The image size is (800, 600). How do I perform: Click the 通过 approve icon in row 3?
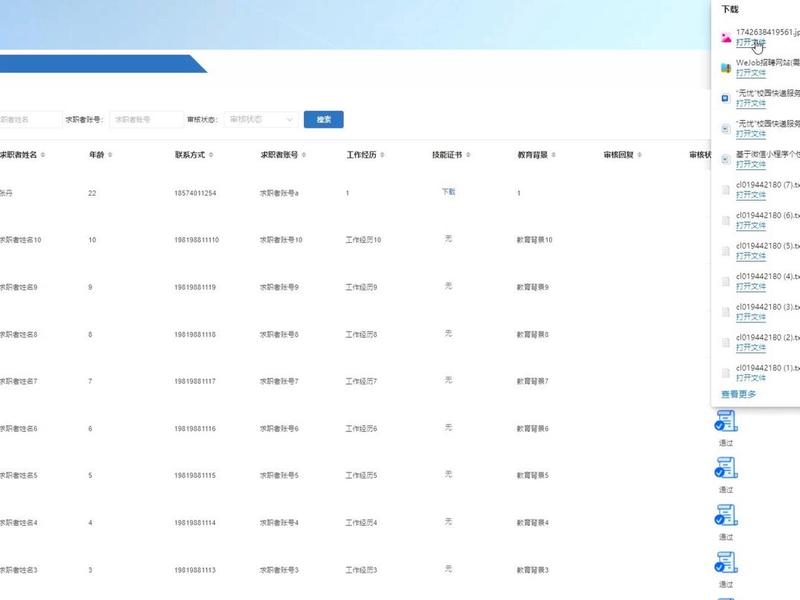(726, 563)
